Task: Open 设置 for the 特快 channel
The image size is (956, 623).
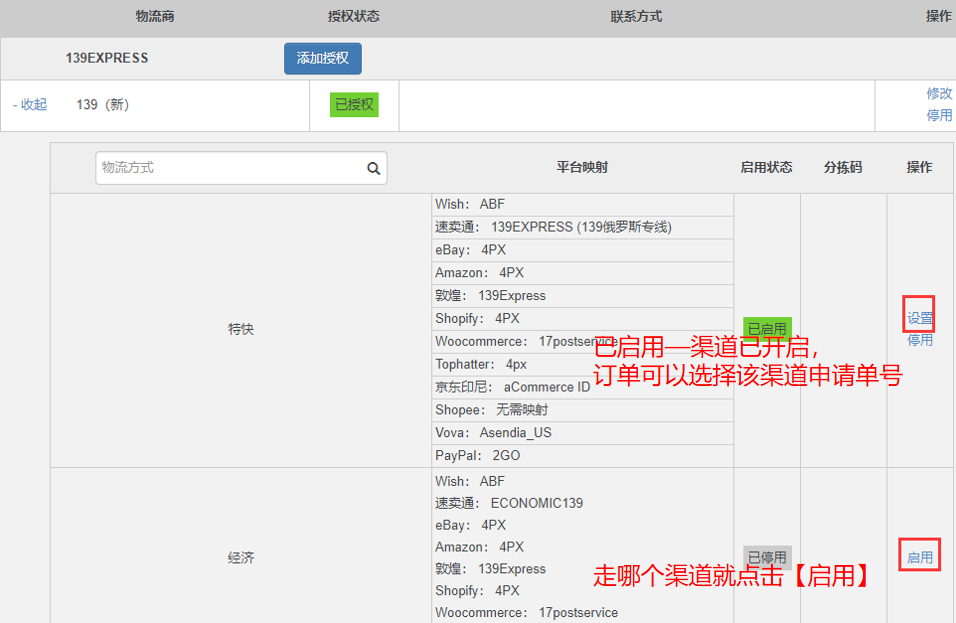Action: pos(919,318)
